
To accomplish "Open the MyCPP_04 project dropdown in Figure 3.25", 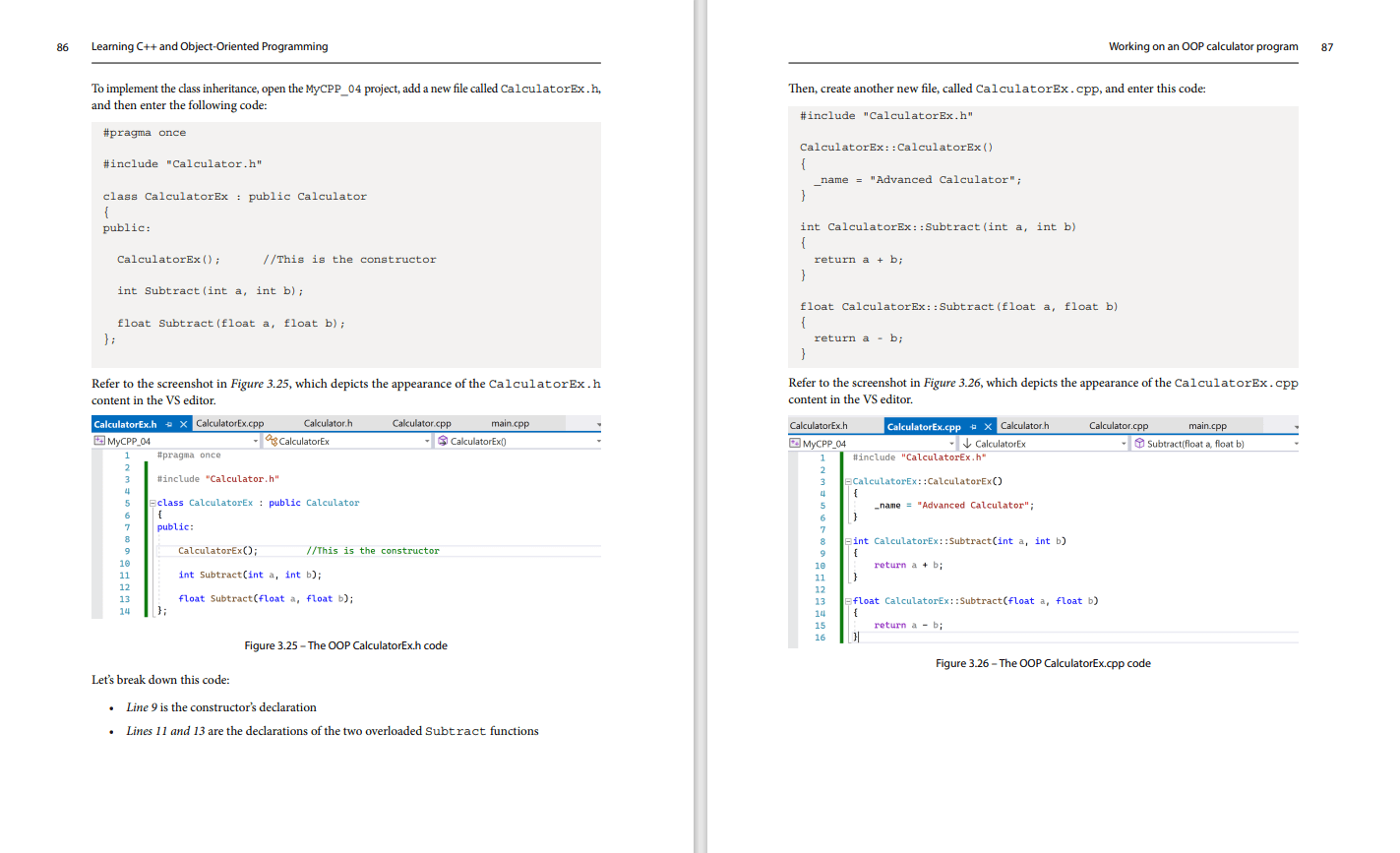I will 256,441.
